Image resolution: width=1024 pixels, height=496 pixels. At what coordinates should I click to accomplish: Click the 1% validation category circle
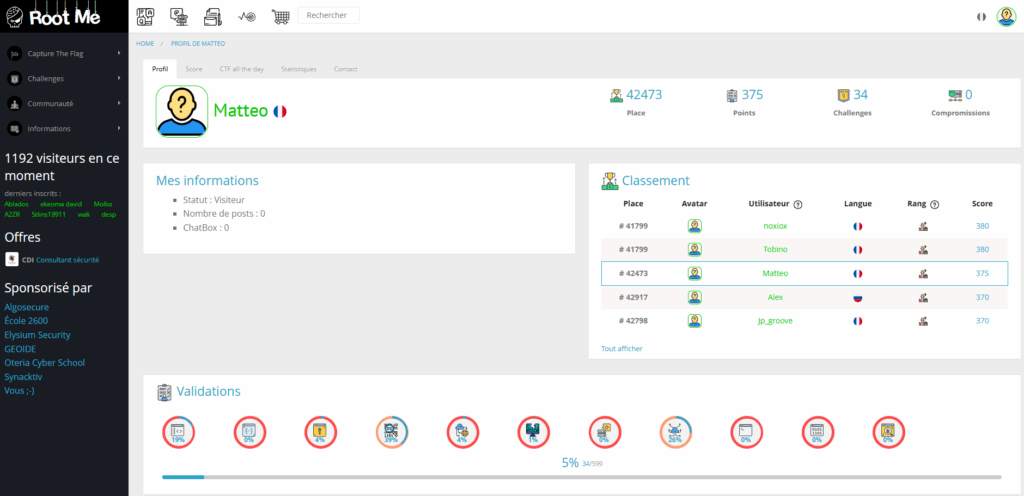[533, 432]
